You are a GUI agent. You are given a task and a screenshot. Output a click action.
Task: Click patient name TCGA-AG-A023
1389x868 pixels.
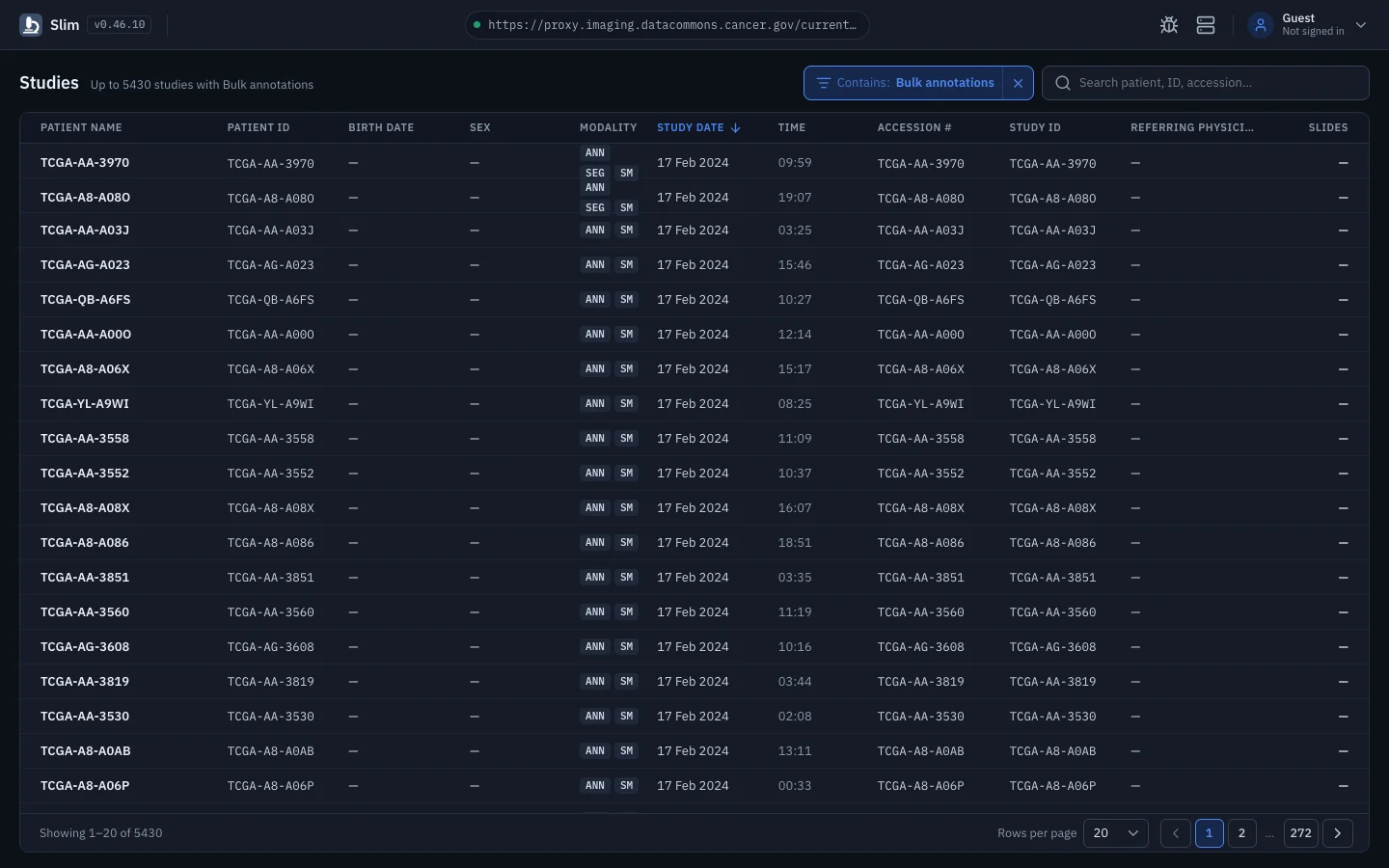[85, 265]
